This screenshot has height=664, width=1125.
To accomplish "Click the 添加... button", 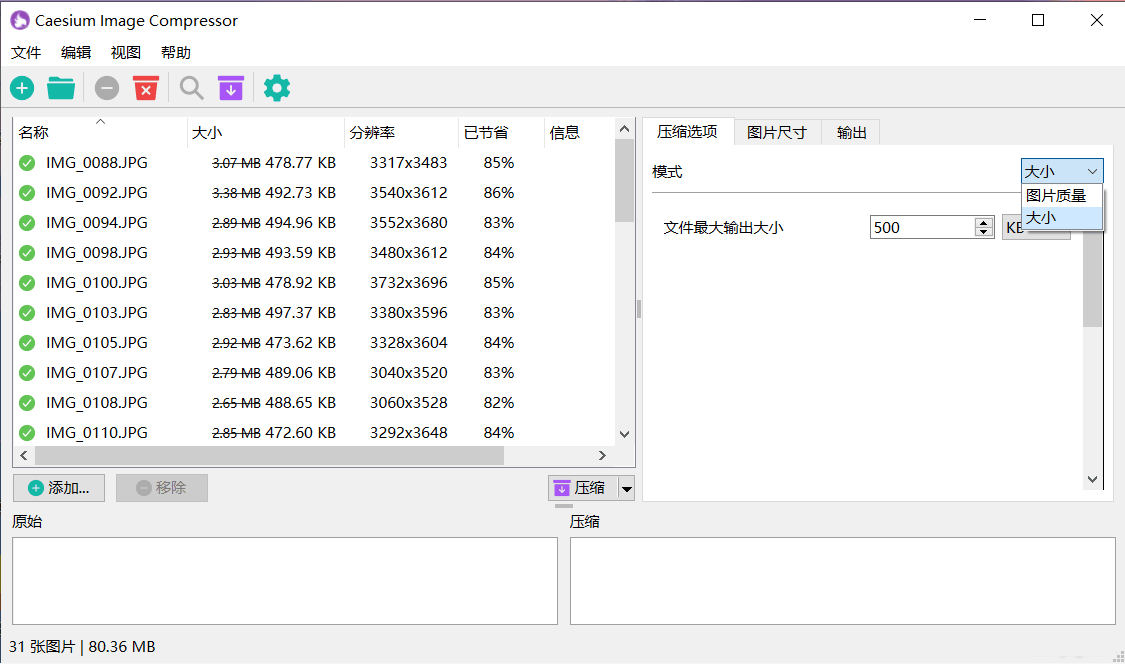I will click(59, 488).
